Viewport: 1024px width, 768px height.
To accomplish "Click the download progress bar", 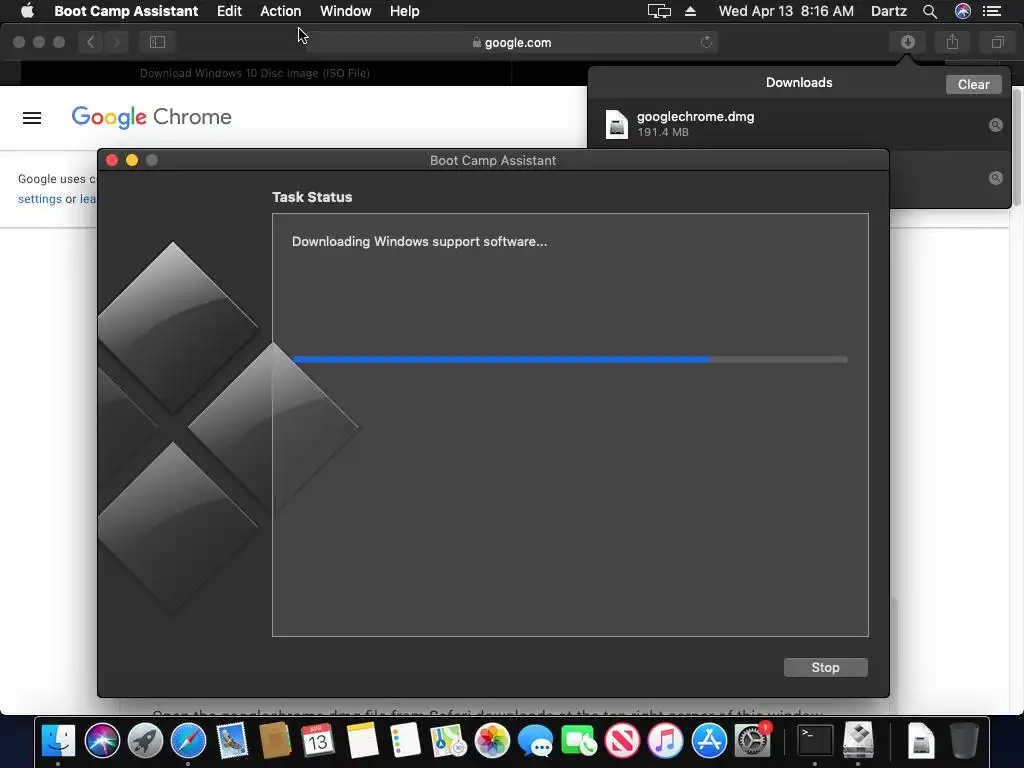I will pos(570,359).
